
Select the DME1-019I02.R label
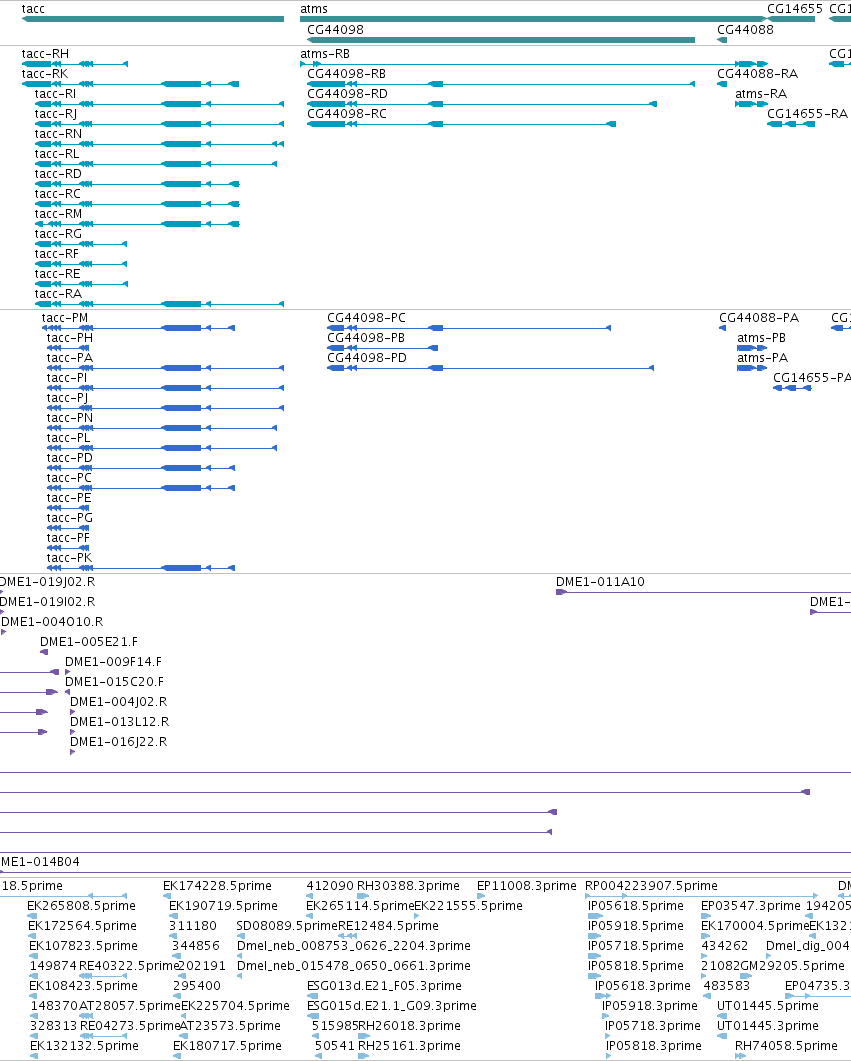(47, 602)
